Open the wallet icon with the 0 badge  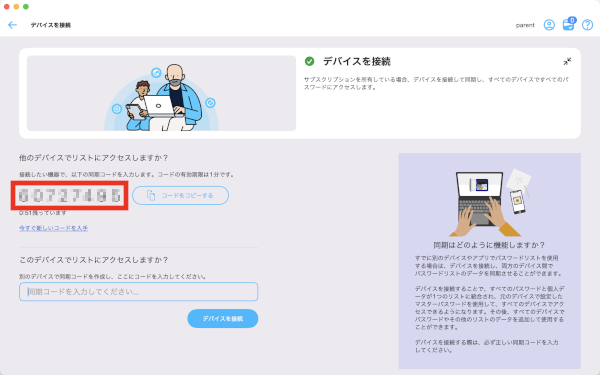569,24
